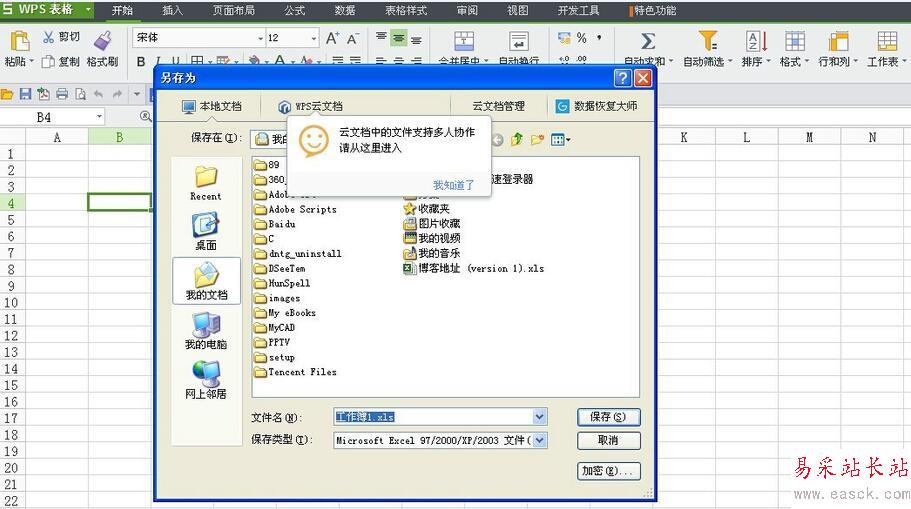Open the 审阅 ribbon tab
This screenshot has width=911, height=509.
pyautogui.click(x=467, y=10)
